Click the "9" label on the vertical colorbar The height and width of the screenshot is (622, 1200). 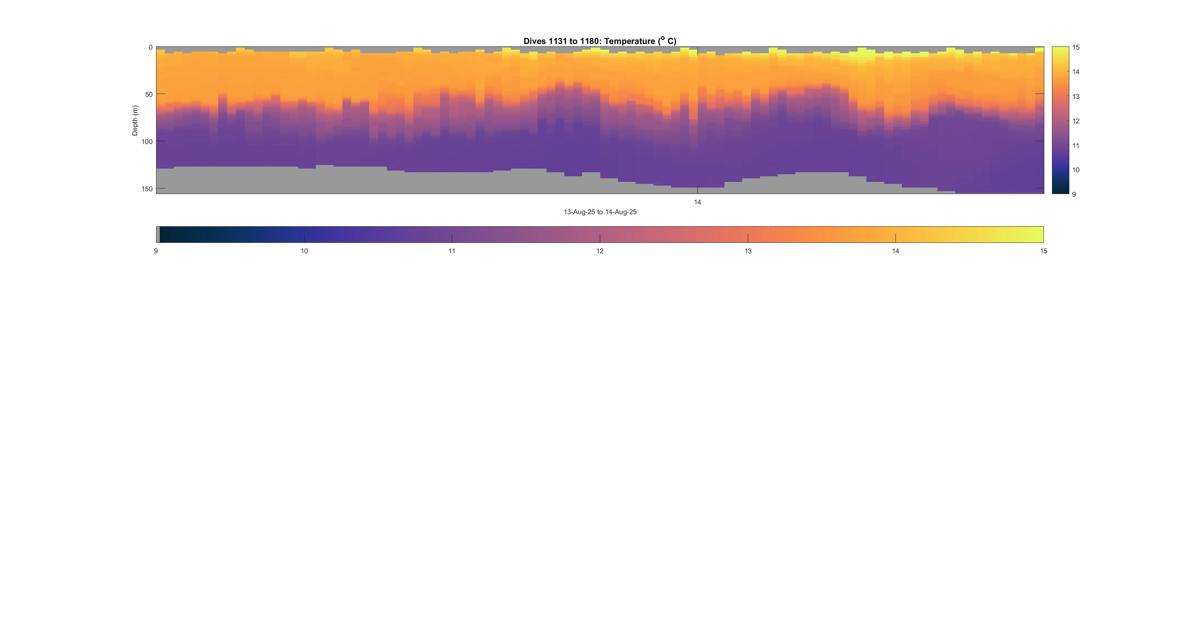1074,194
